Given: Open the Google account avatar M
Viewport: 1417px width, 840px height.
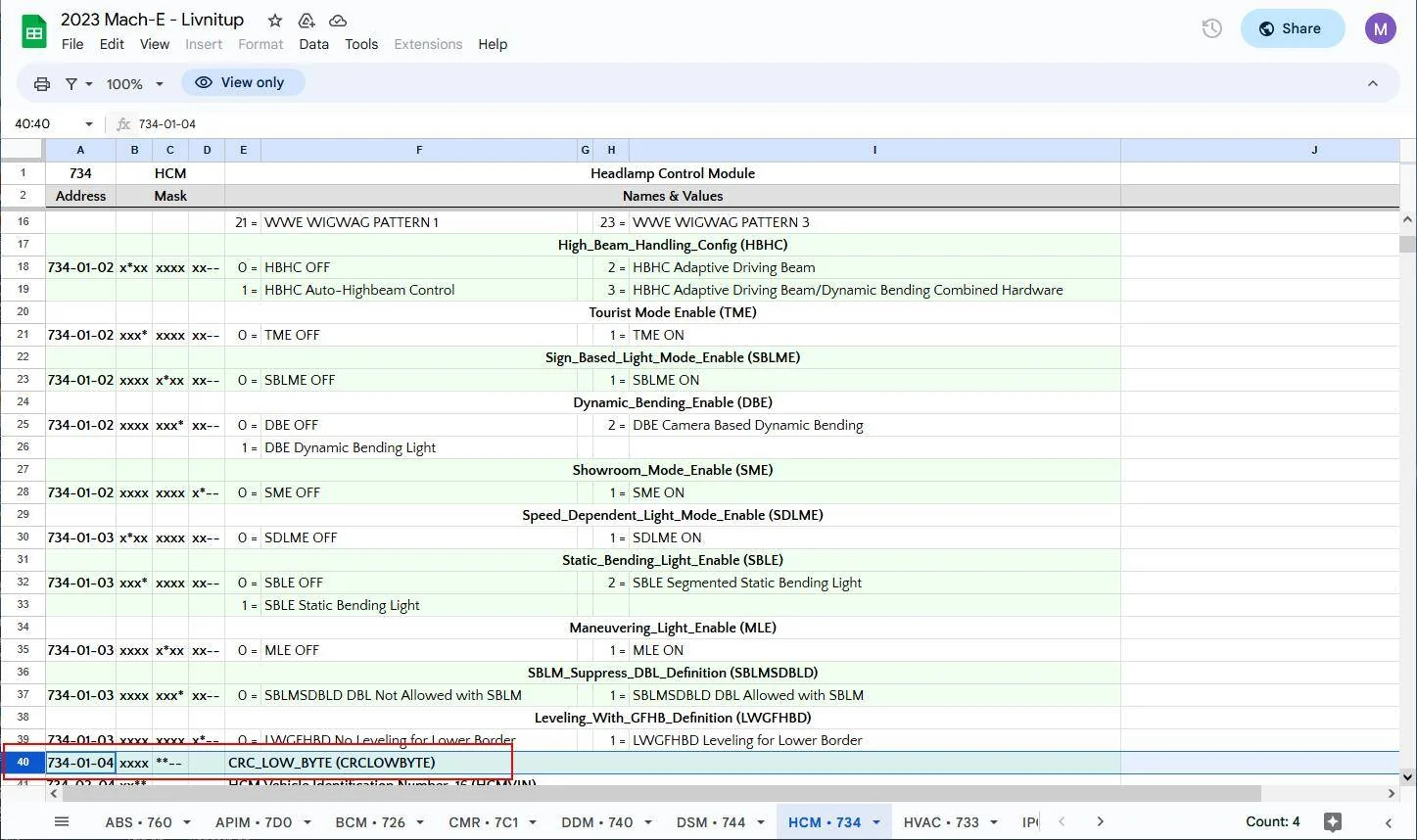Looking at the screenshot, I should pyautogui.click(x=1381, y=28).
